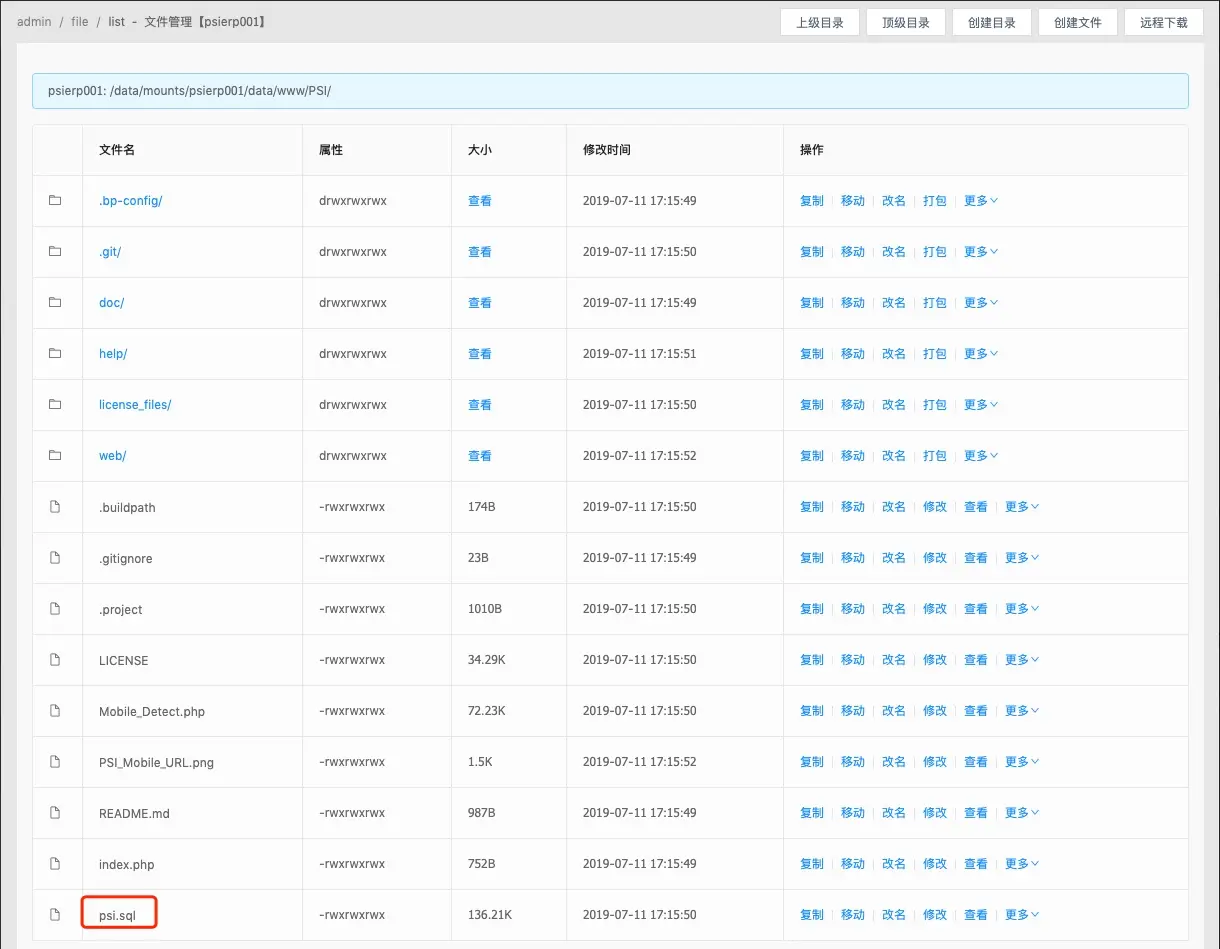
Task: Click the file icon beside README.md
Action: point(55,813)
